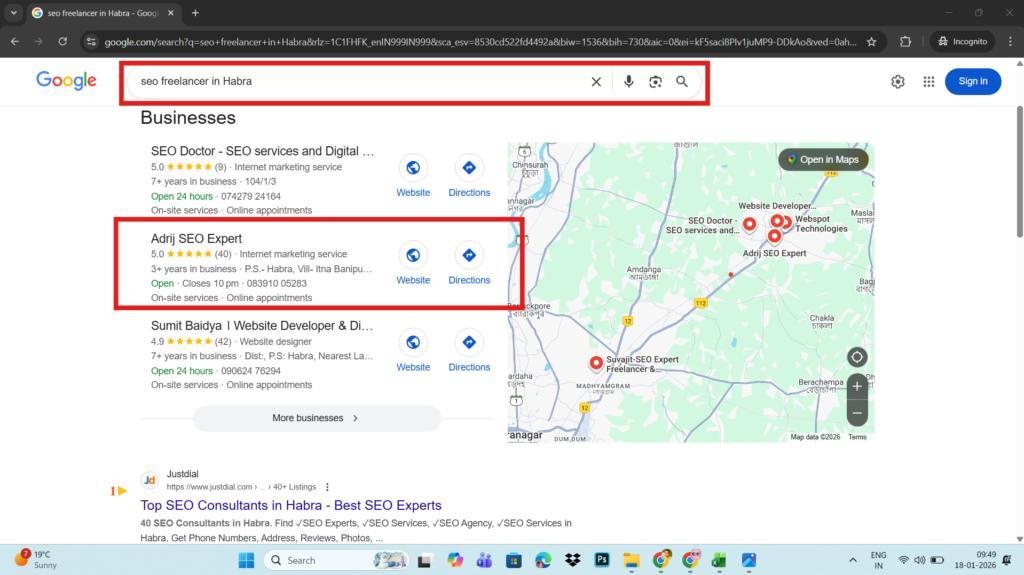Open more options for Justdial result
The width and height of the screenshot is (1024, 575).
[x=327, y=487]
